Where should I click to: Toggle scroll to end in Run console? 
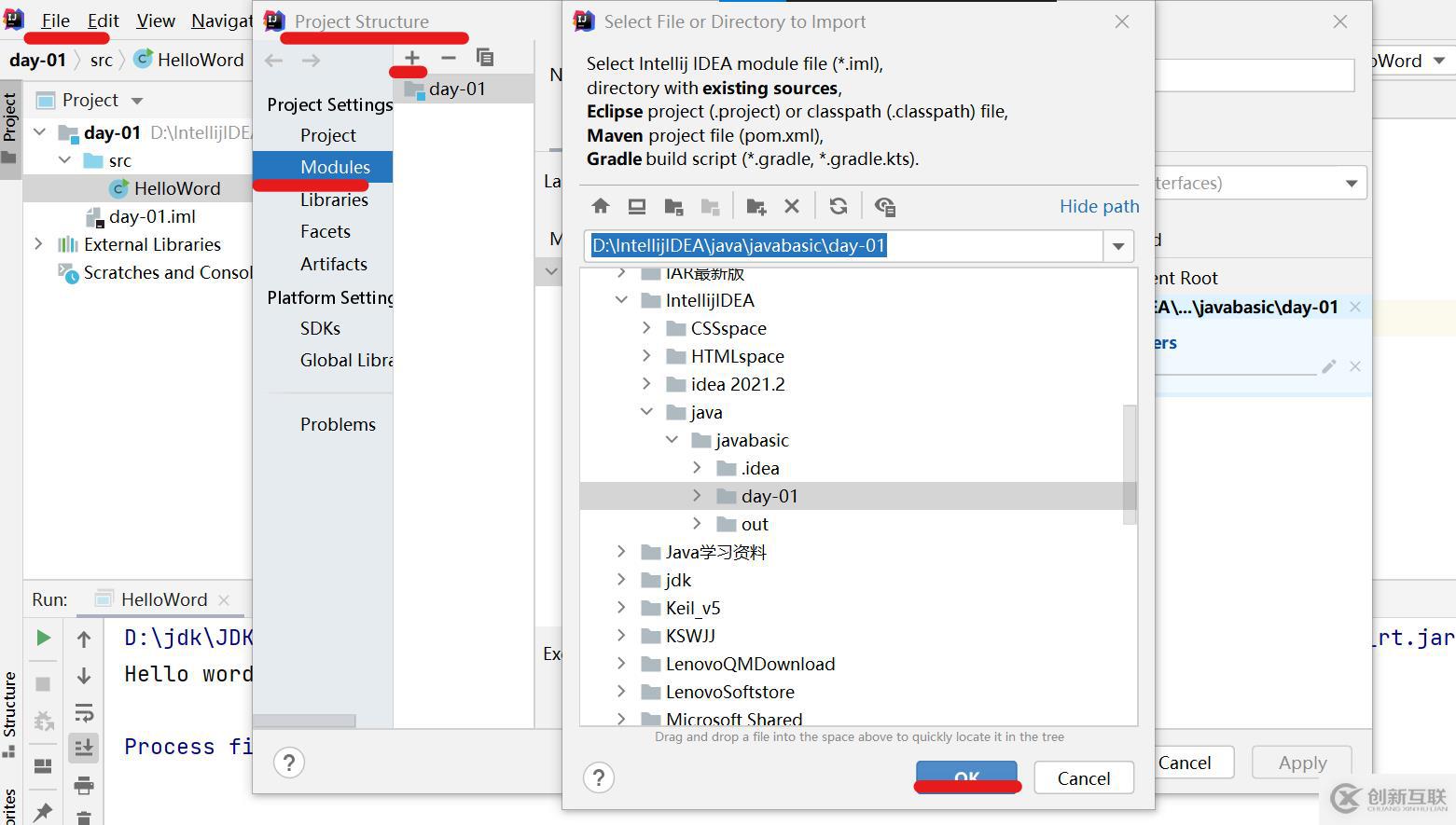(84, 747)
